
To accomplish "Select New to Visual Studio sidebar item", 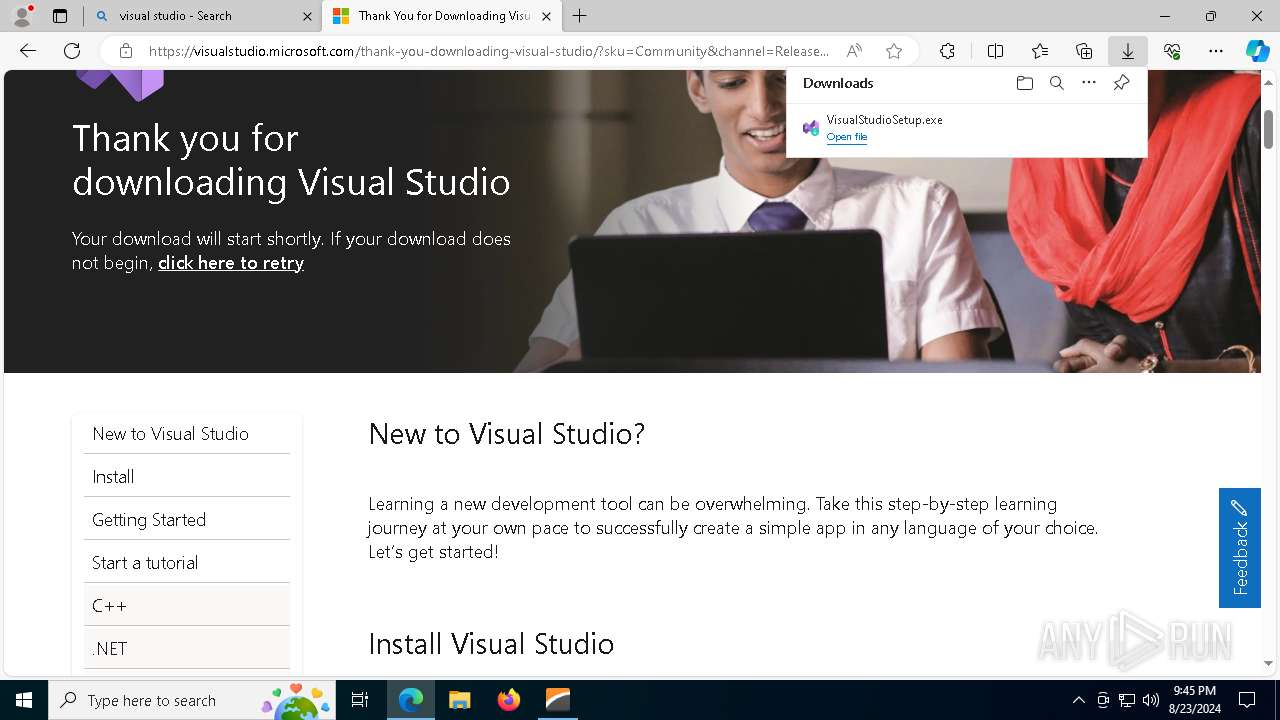I will pyautogui.click(x=187, y=434).
